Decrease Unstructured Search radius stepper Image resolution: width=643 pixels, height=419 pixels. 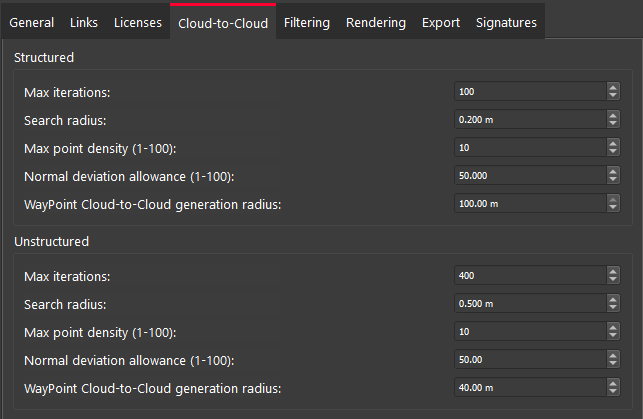(613, 307)
